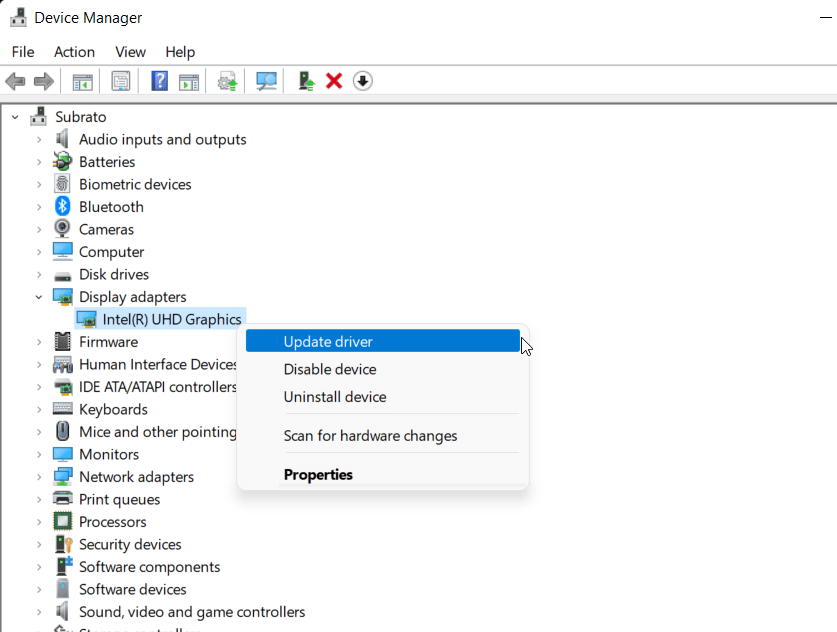Click the show/hide console tree icon

(83, 82)
